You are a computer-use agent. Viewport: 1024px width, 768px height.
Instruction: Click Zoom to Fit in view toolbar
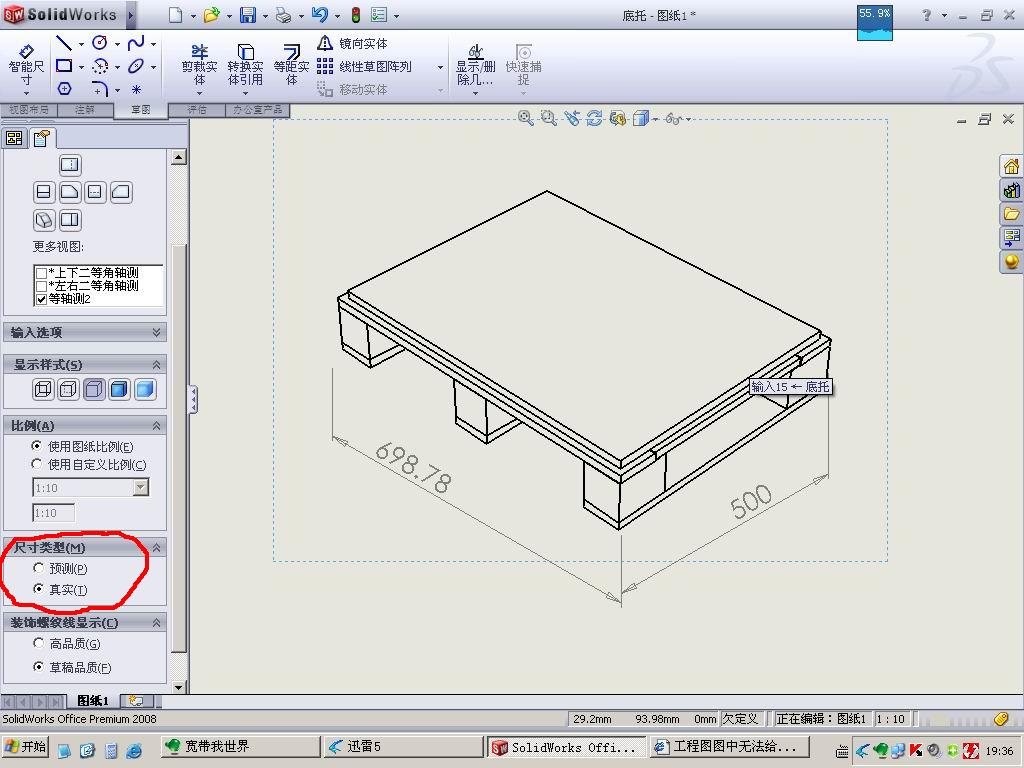click(525, 118)
